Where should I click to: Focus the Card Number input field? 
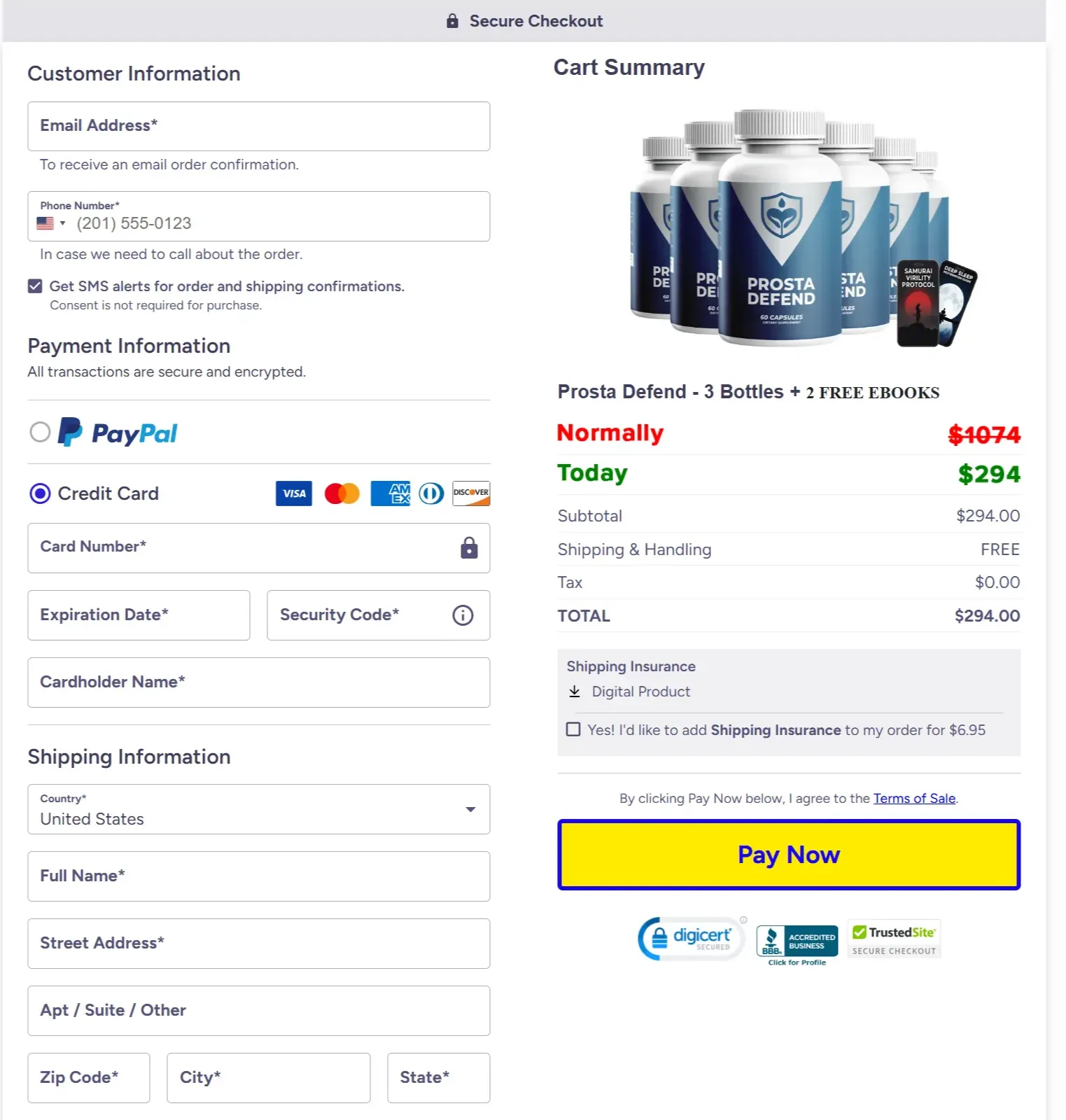point(245,548)
